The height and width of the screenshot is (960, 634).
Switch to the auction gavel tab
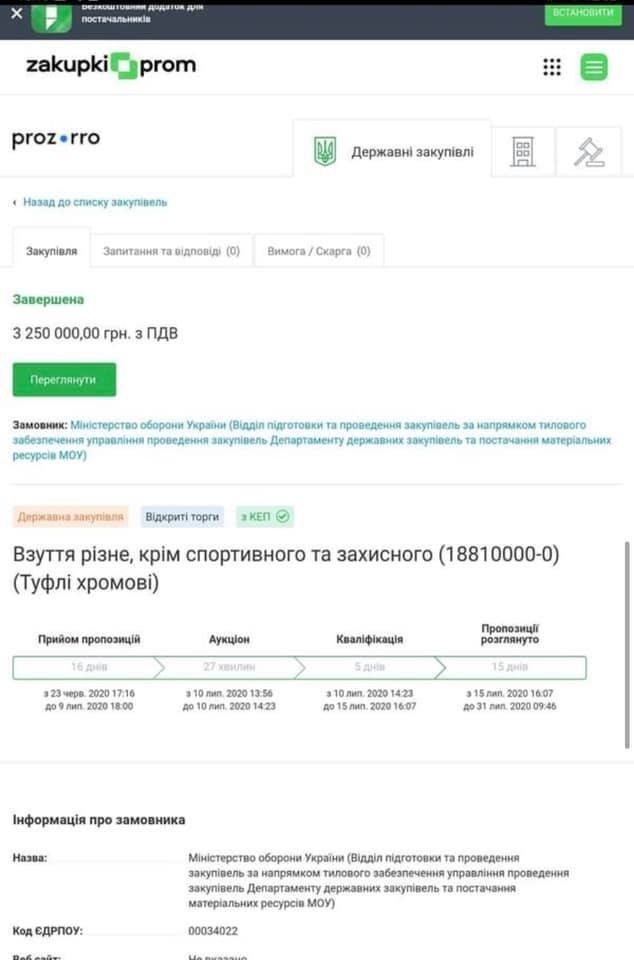pos(589,152)
